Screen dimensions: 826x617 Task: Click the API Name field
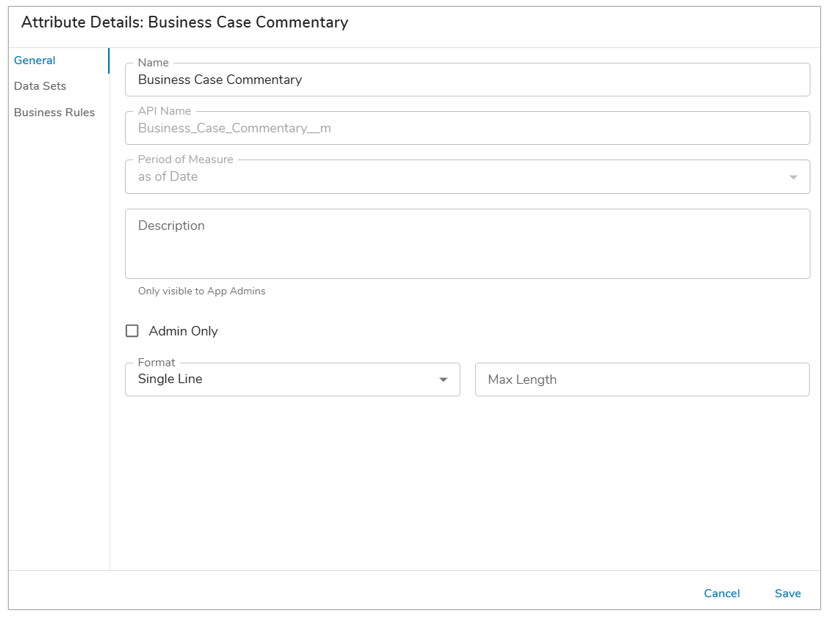pos(467,129)
